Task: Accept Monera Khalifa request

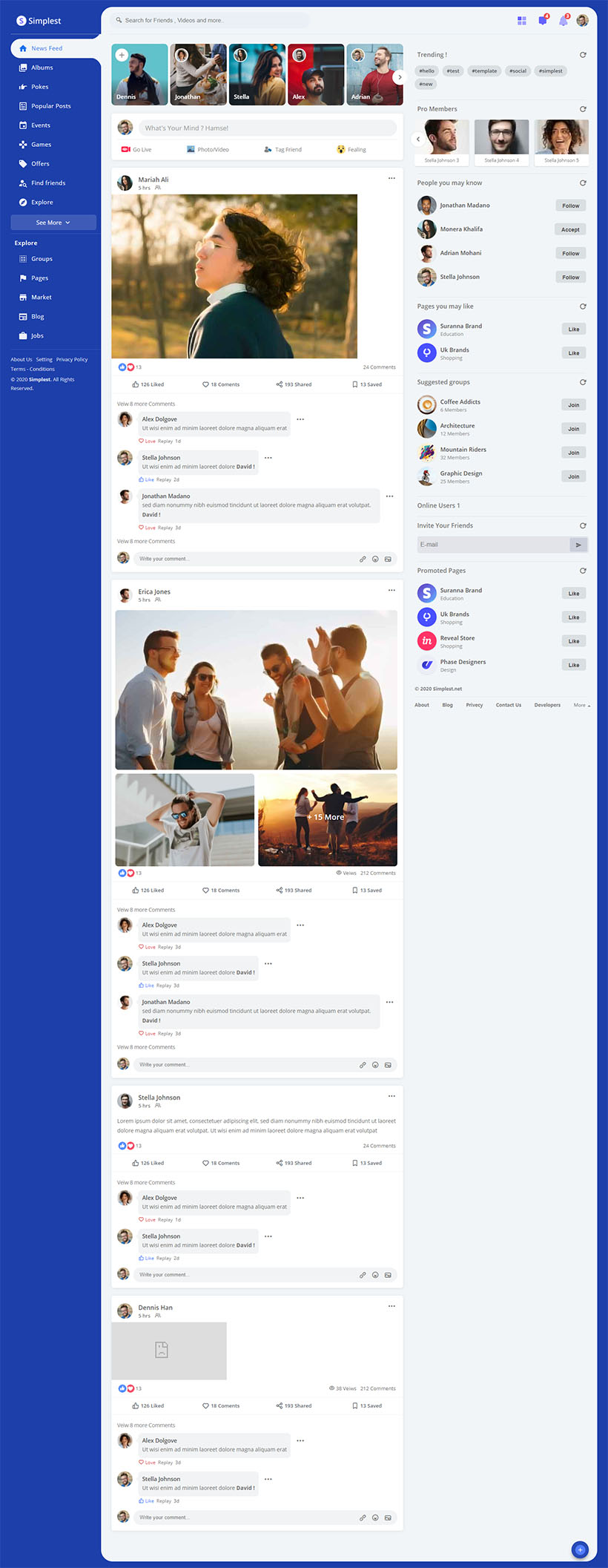Action: [x=571, y=229]
